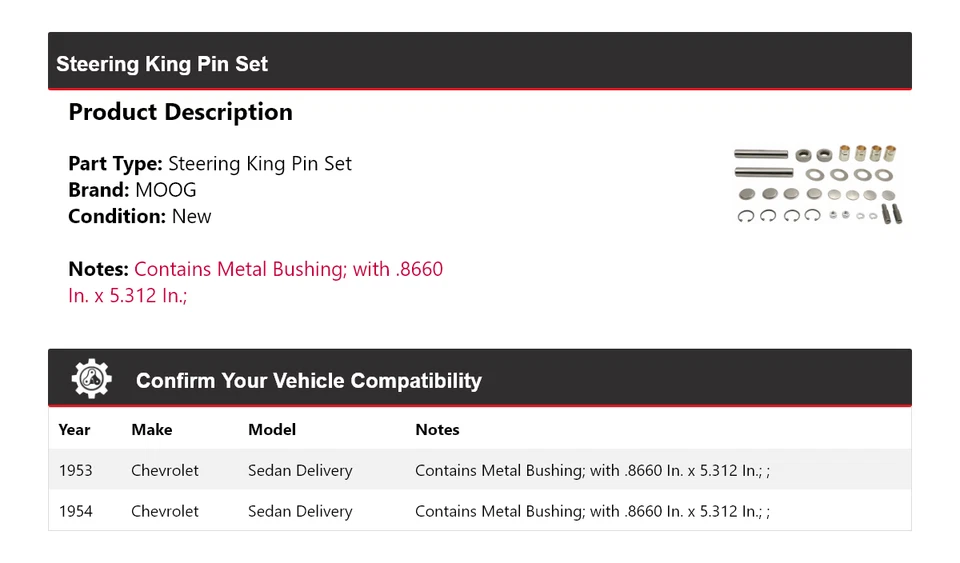Click the Steering King Pin Set title bar
Viewport: 960px width, 563px height.
coord(162,64)
